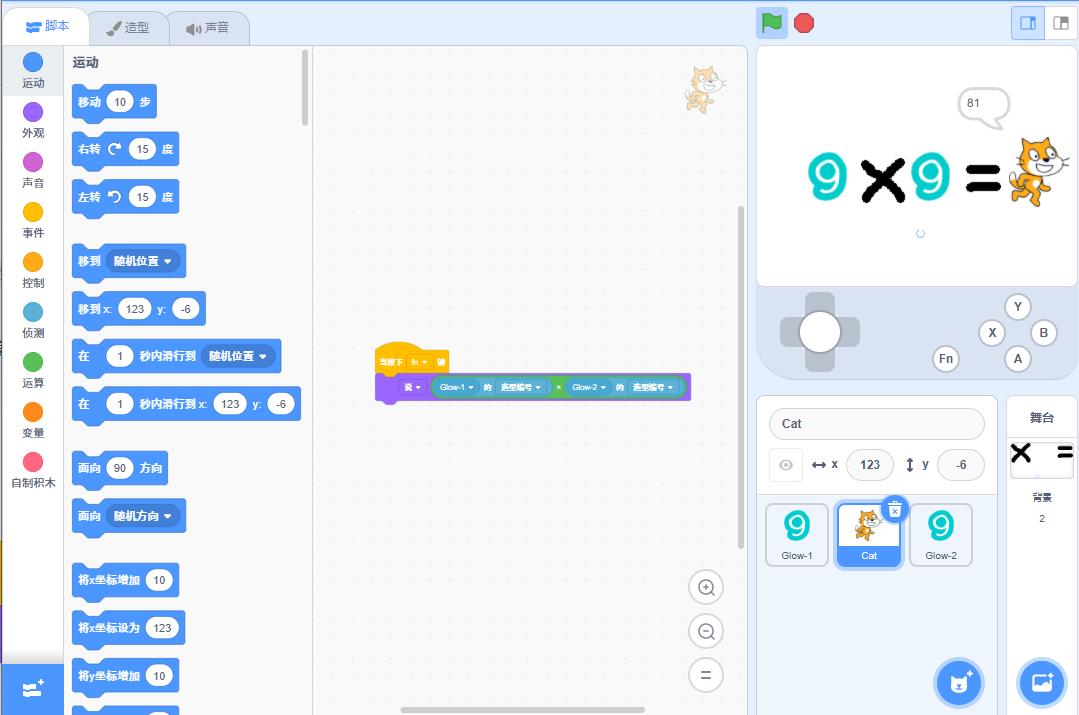Image resolution: width=1079 pixels, height=715 pixels.
Task: Click the A gamepad button
Action: click(1018, 359)
